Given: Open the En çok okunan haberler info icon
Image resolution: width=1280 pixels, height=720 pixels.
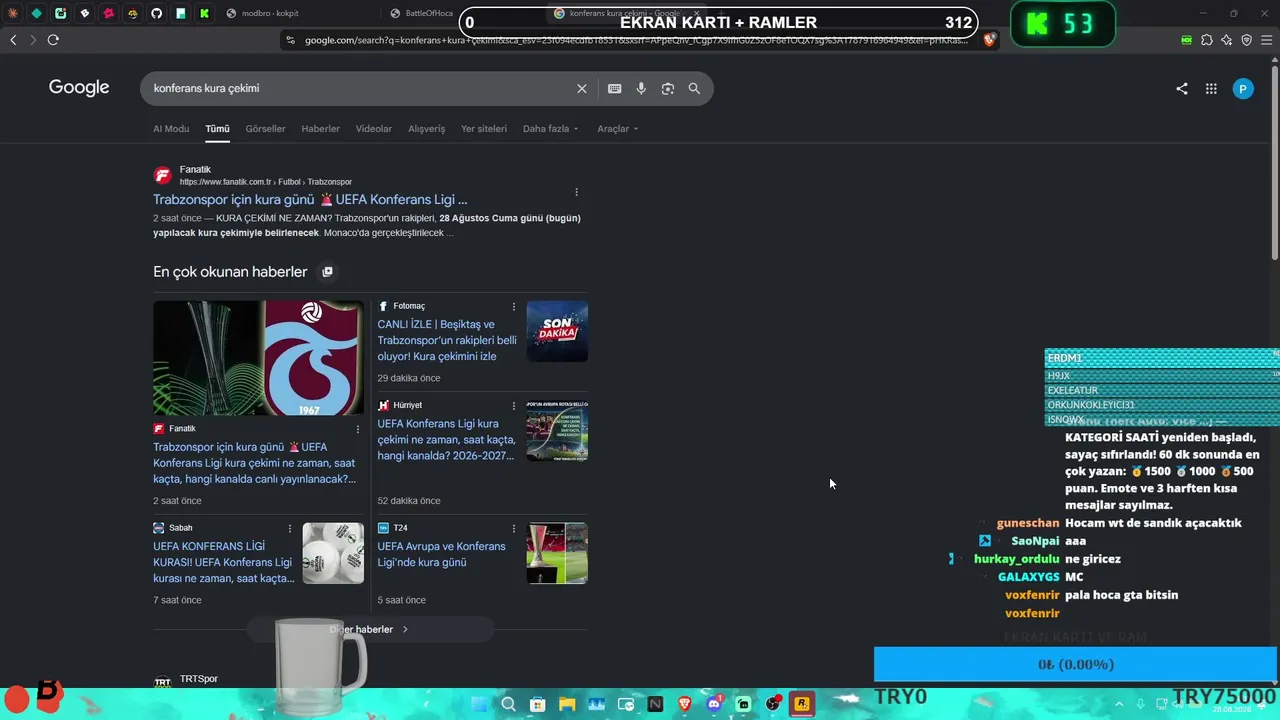Looking at the screenshot, I should coord(327,272).
